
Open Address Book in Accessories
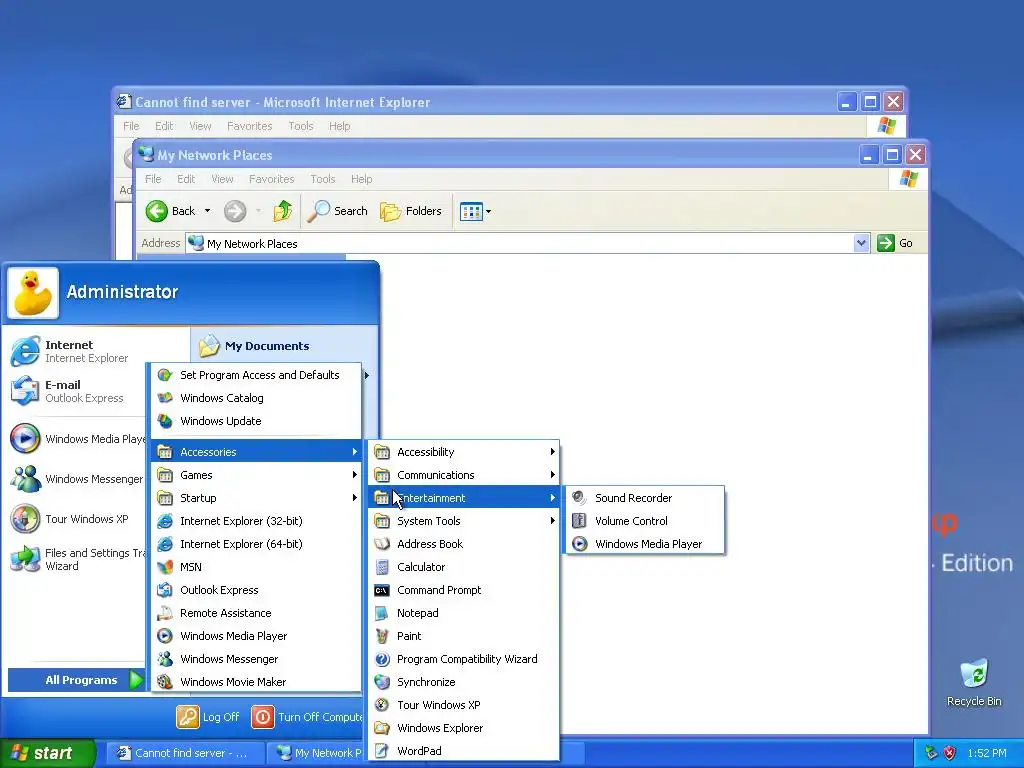[464, 543]
